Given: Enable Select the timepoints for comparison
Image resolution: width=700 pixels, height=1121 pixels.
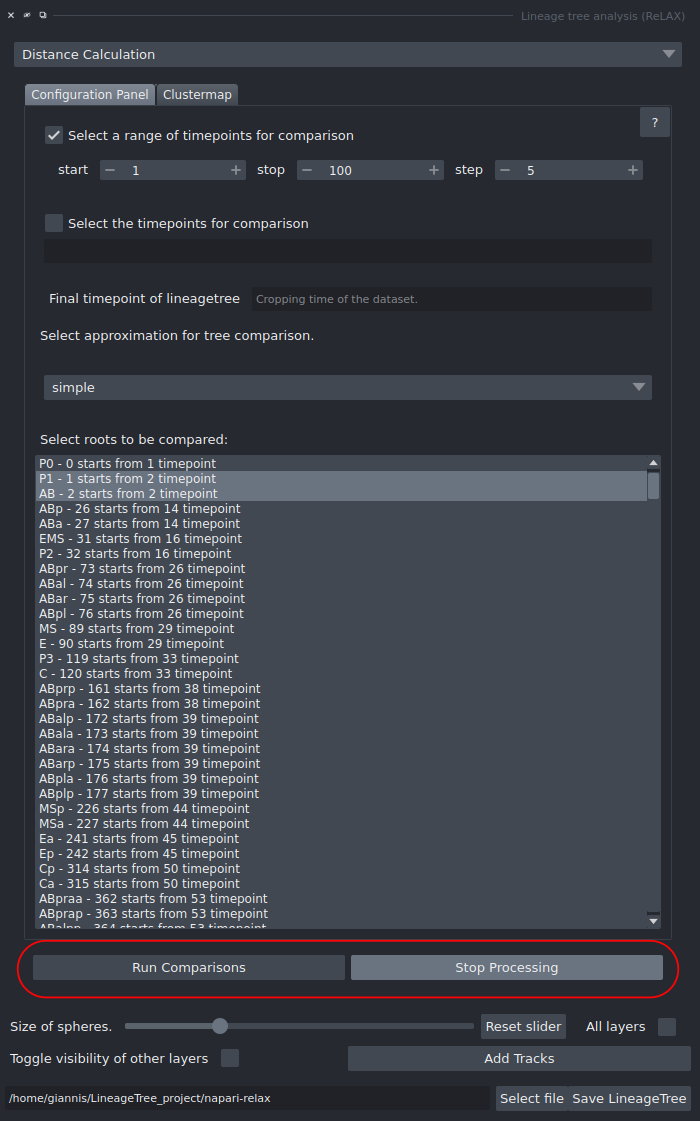Looking at the screenshot, I should (x=53, y=222).
